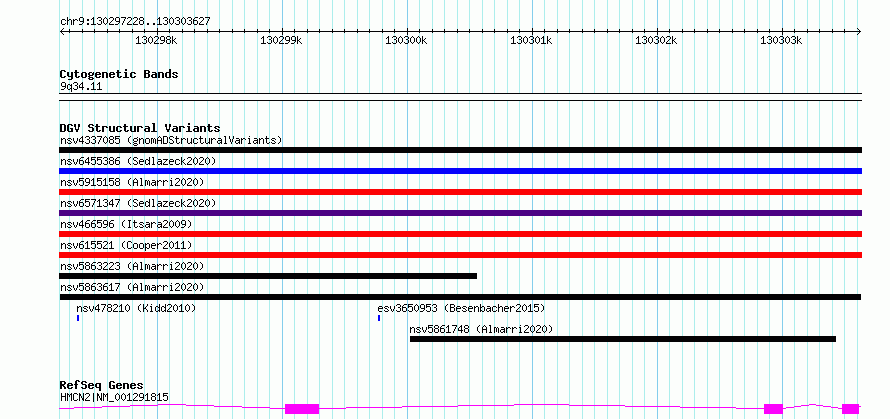This screenshot has width=890, height=419.
Task: Click the black bar of nsv5861748
Action: [x=623, y=339]
